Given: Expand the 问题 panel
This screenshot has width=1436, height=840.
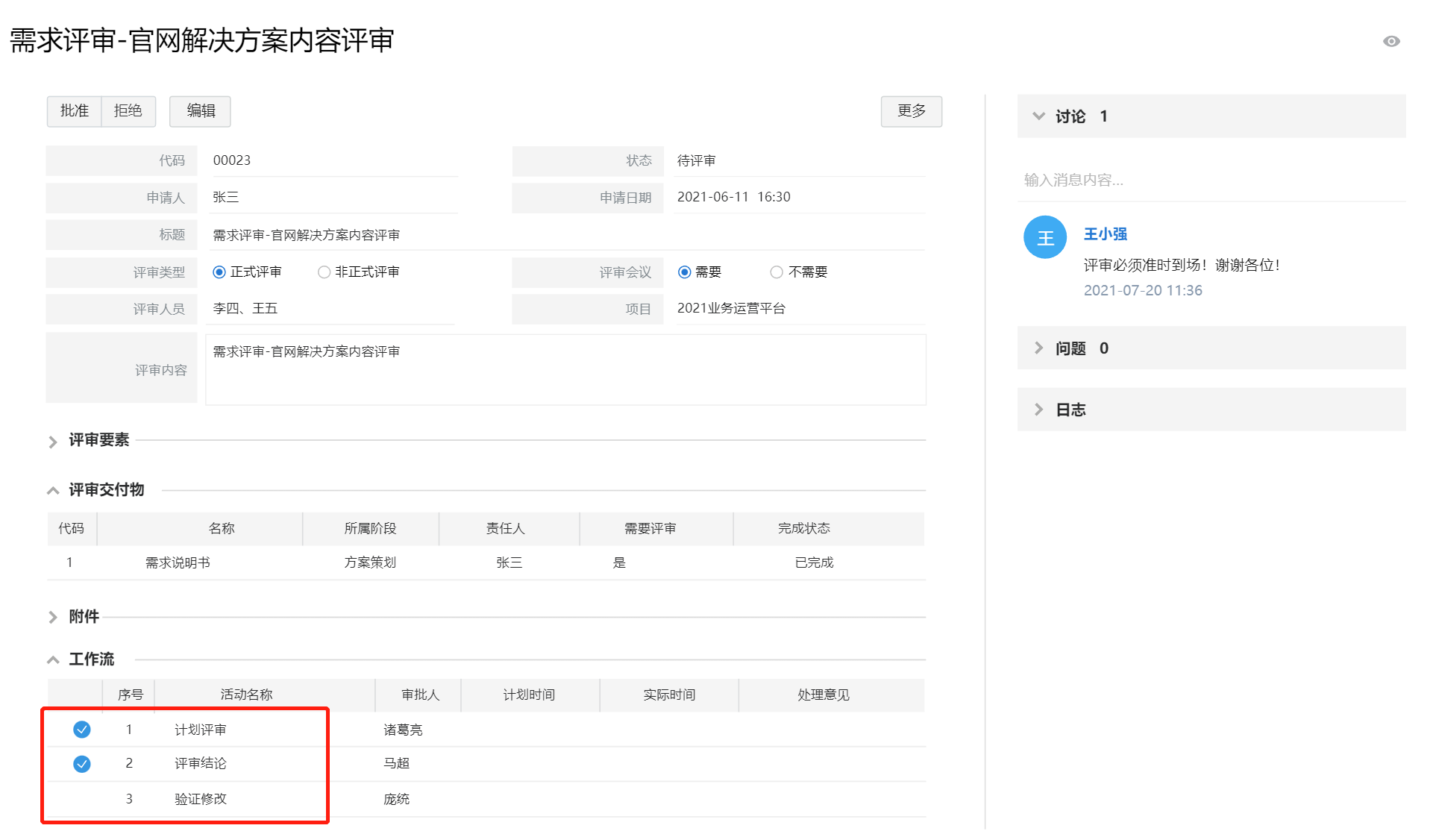Looking at the screenshot, I should pos(1038,348).
